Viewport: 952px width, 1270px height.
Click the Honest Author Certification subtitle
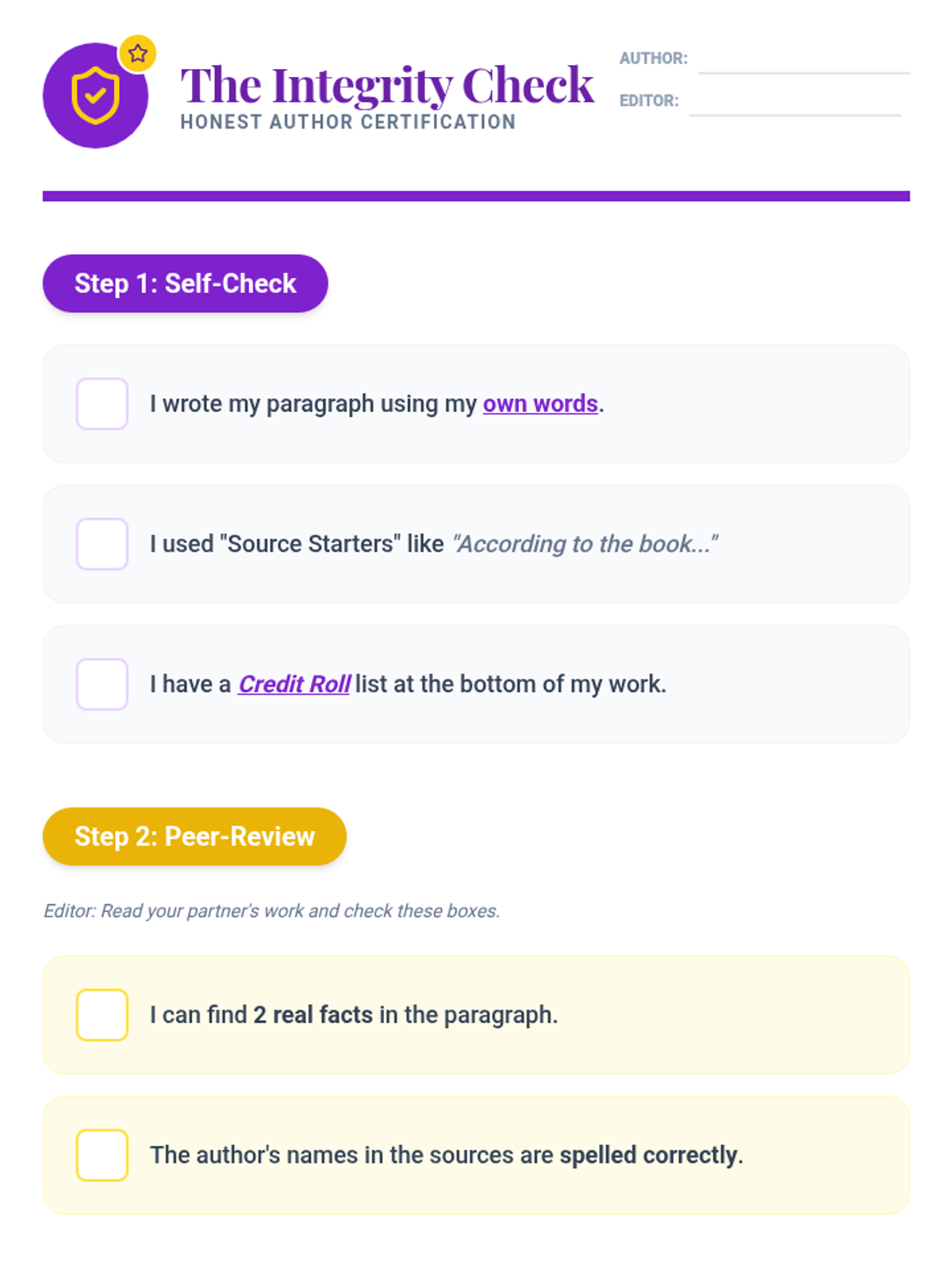coord(348,122)
